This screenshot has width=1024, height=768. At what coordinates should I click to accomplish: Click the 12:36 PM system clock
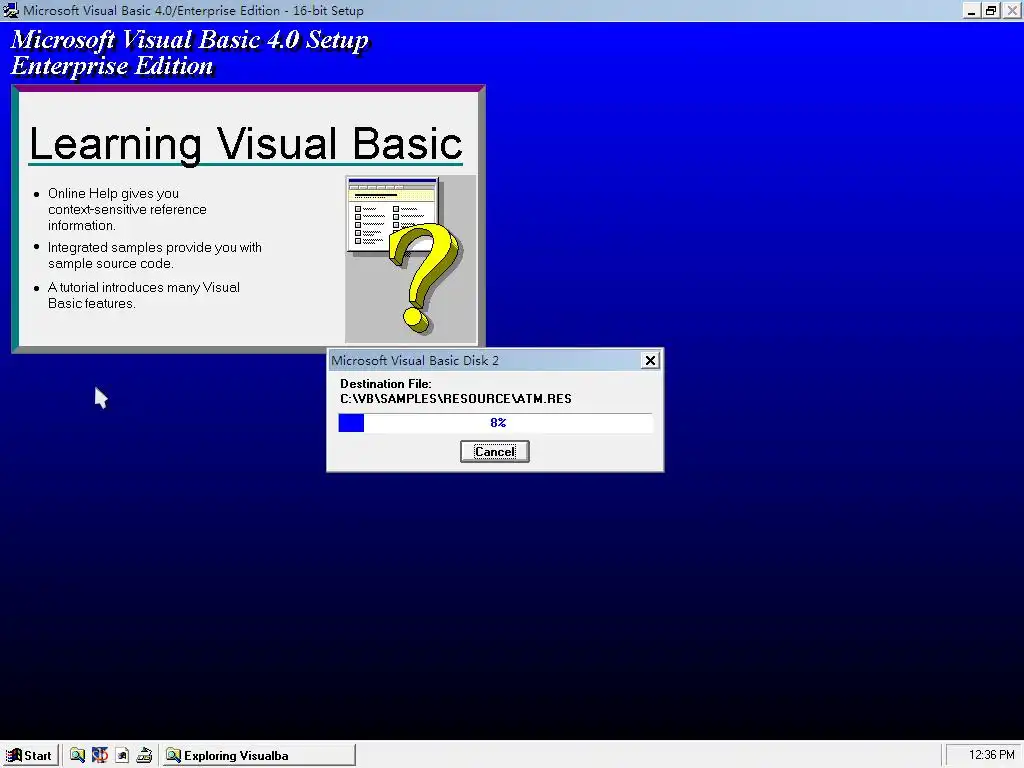[991, 755]
